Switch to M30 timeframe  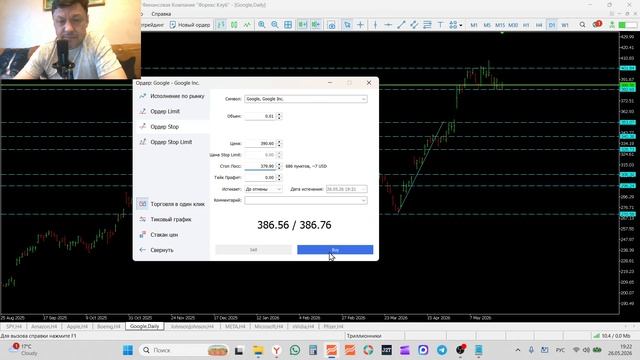pos(513,25)
